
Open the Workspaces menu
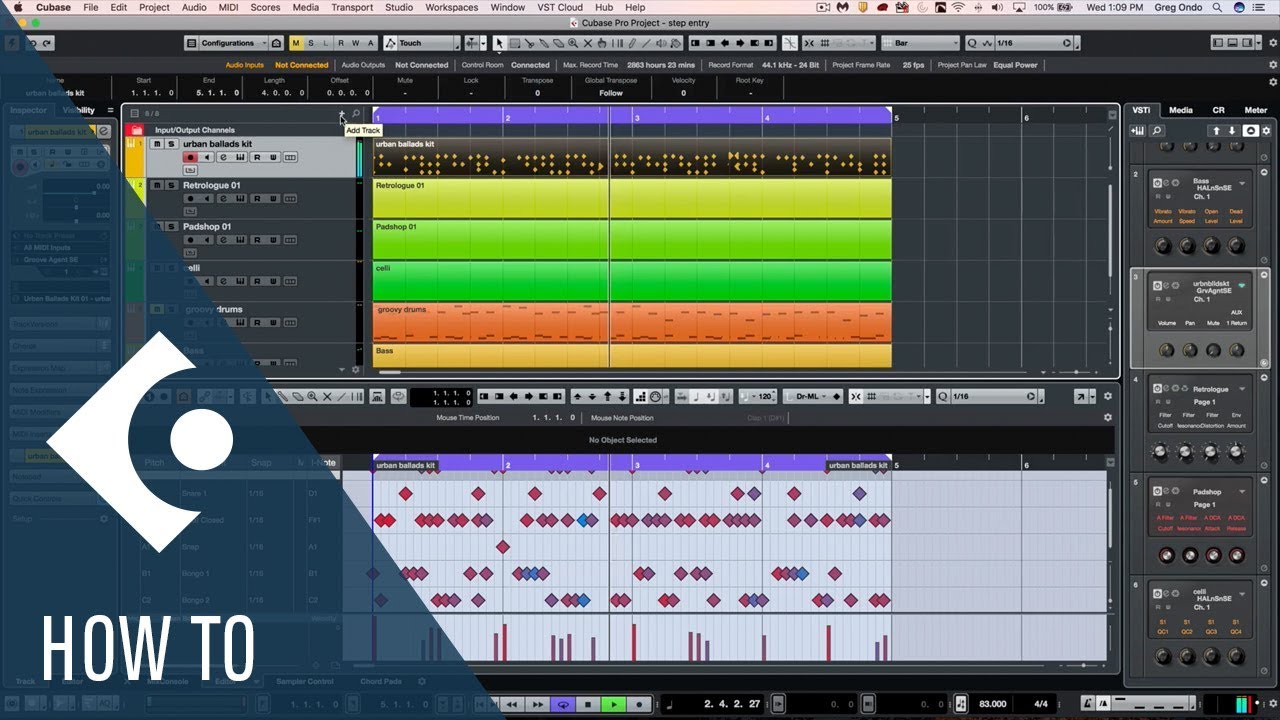tap(451, 7)
